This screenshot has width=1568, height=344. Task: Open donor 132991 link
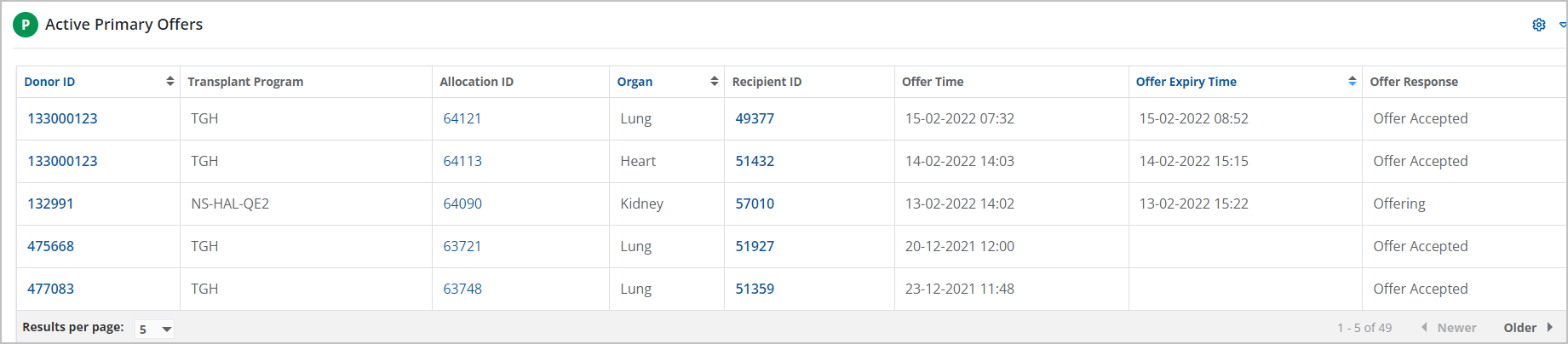(x=50, y=204)
